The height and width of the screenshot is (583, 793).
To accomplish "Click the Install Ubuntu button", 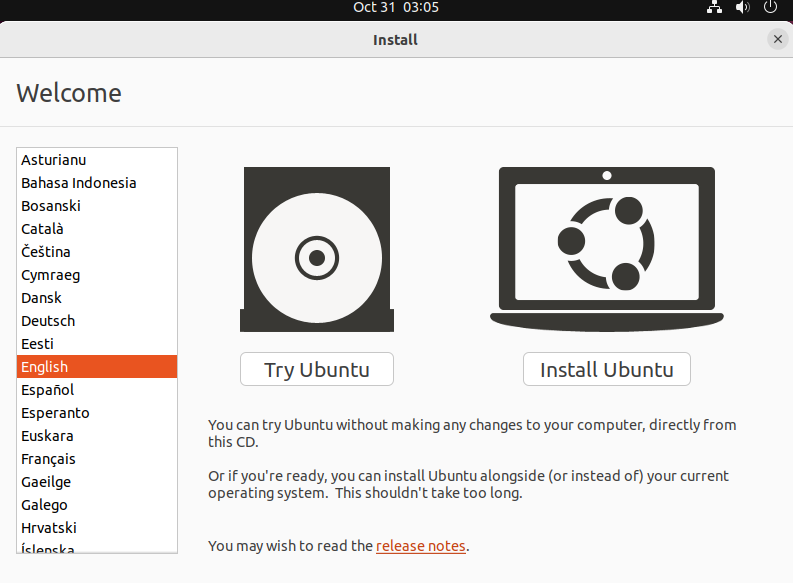I will click(606, 369).
